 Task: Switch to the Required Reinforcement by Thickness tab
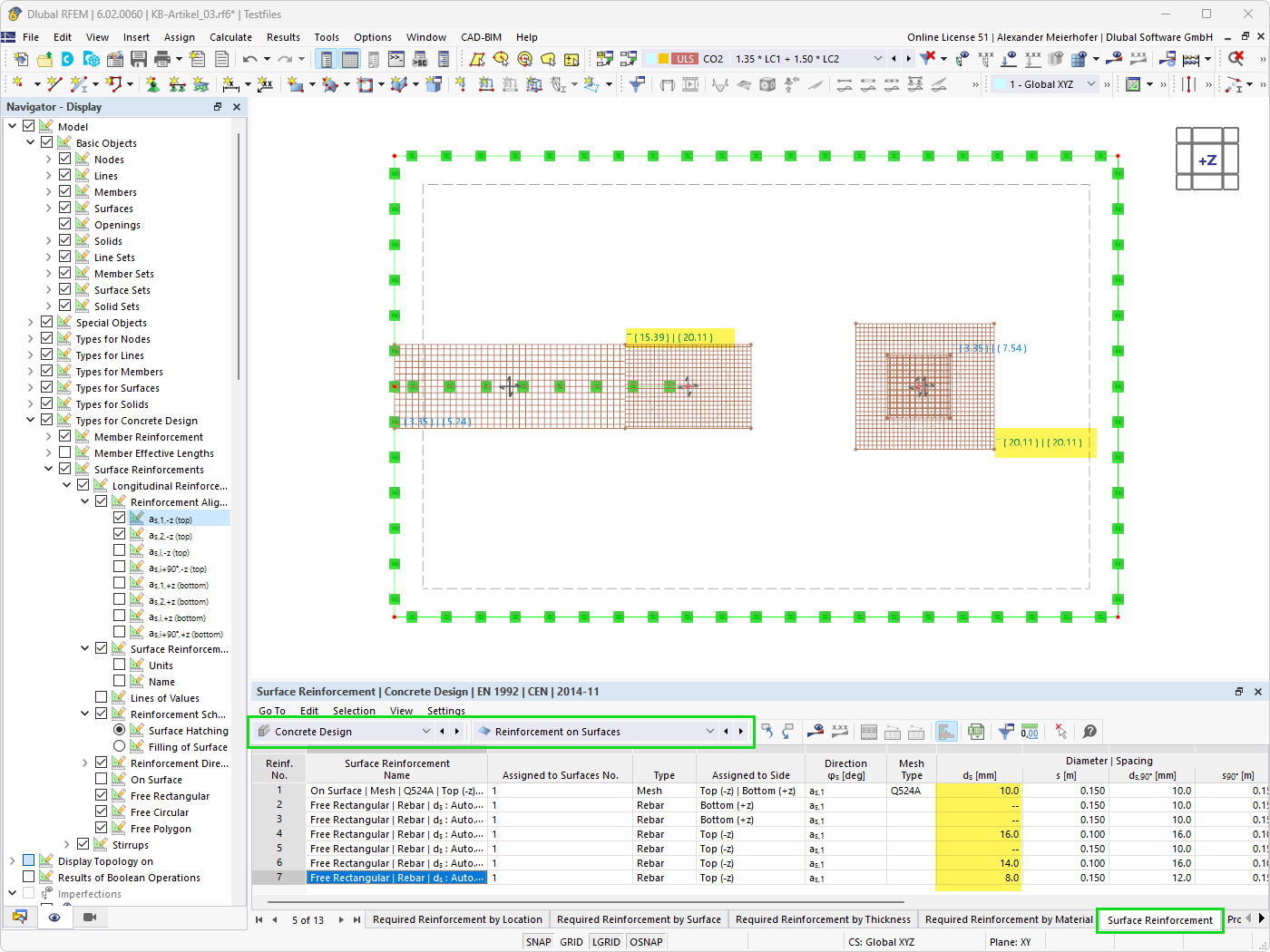tap(822, 919)
